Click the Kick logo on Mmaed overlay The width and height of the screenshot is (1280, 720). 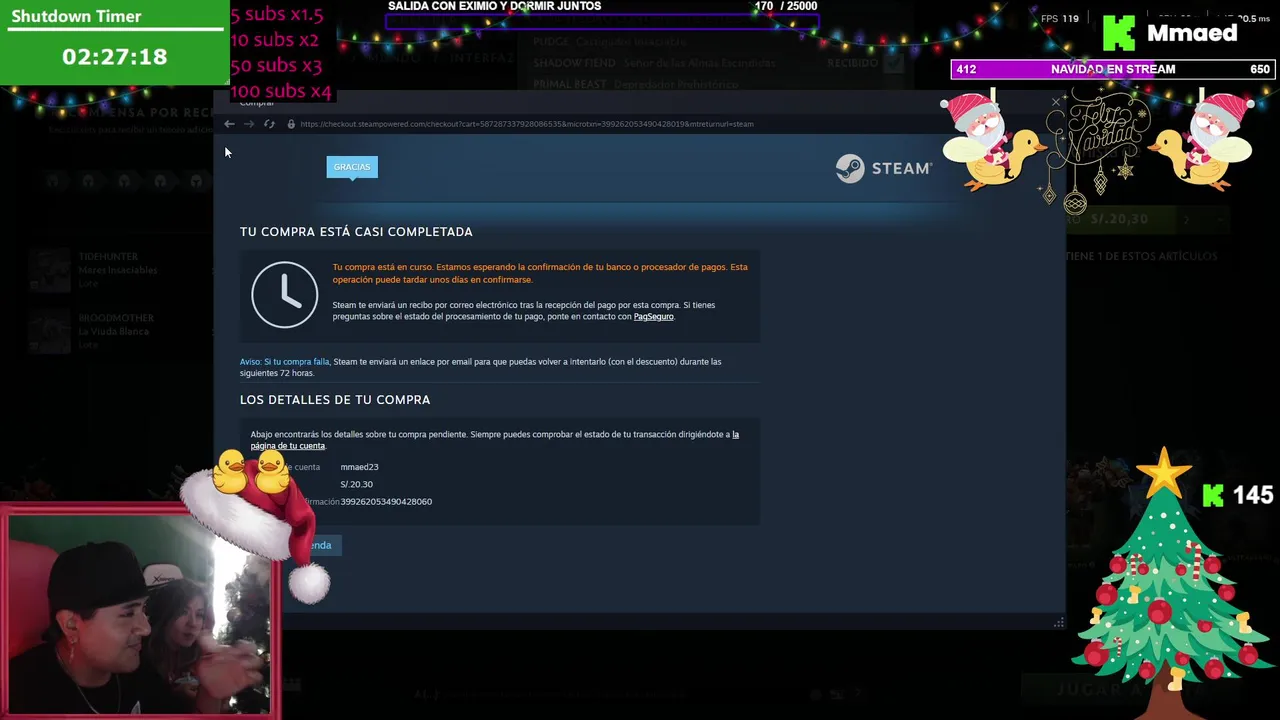[x=1119, y=33]
